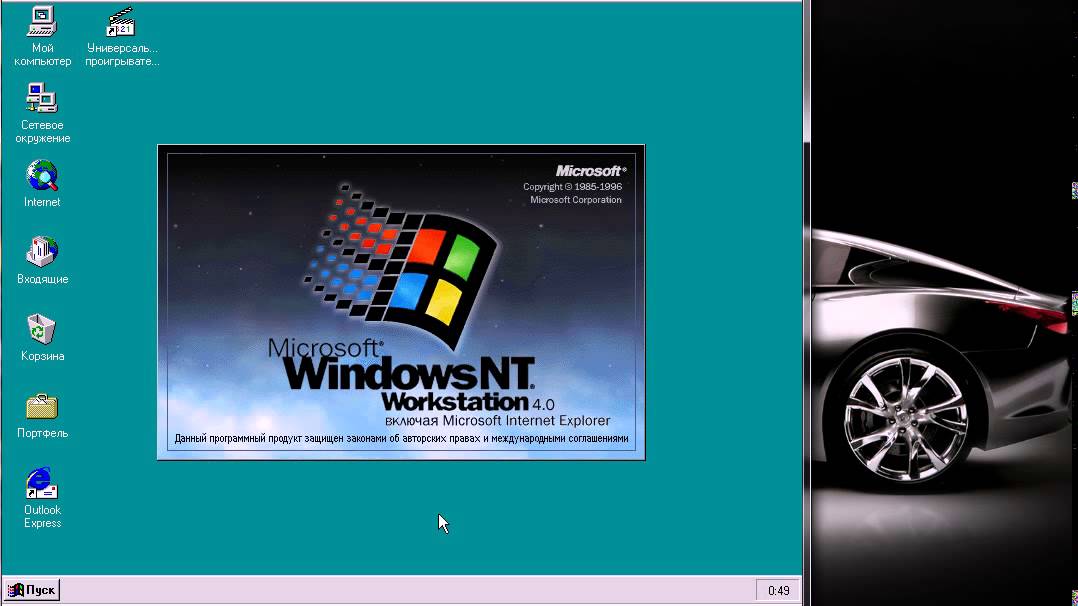
Task: Click the Портфель label text
Action: [43, 433]
